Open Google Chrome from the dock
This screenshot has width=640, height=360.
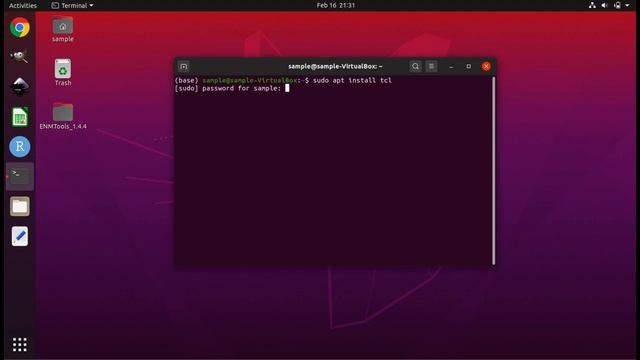tap(20, 27)
